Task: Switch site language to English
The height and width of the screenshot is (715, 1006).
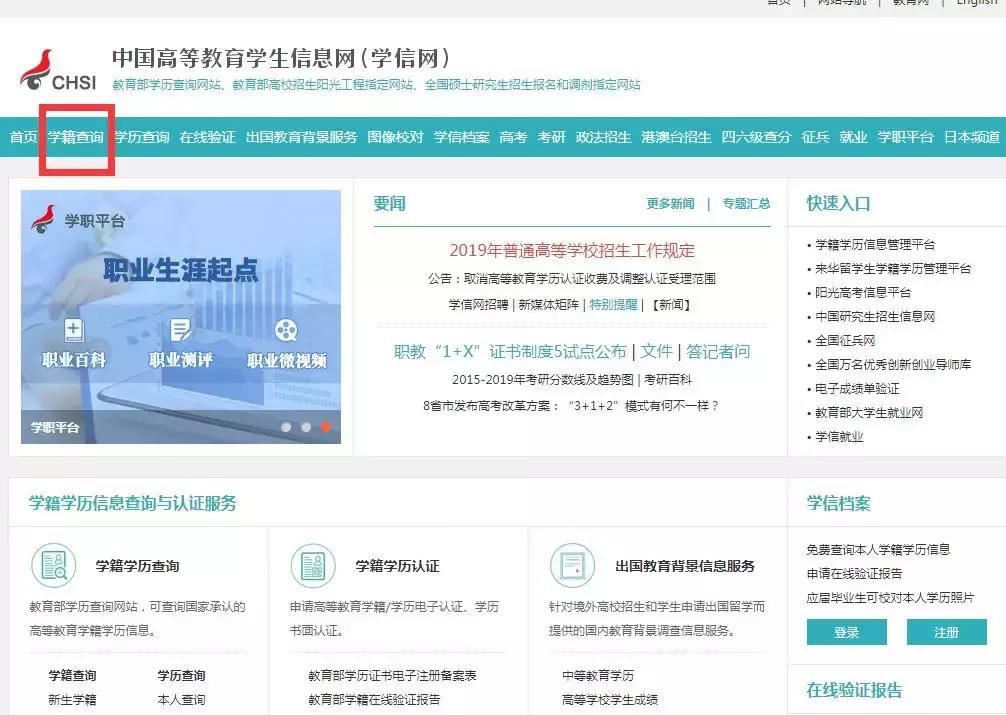Action: pos(977,3)
